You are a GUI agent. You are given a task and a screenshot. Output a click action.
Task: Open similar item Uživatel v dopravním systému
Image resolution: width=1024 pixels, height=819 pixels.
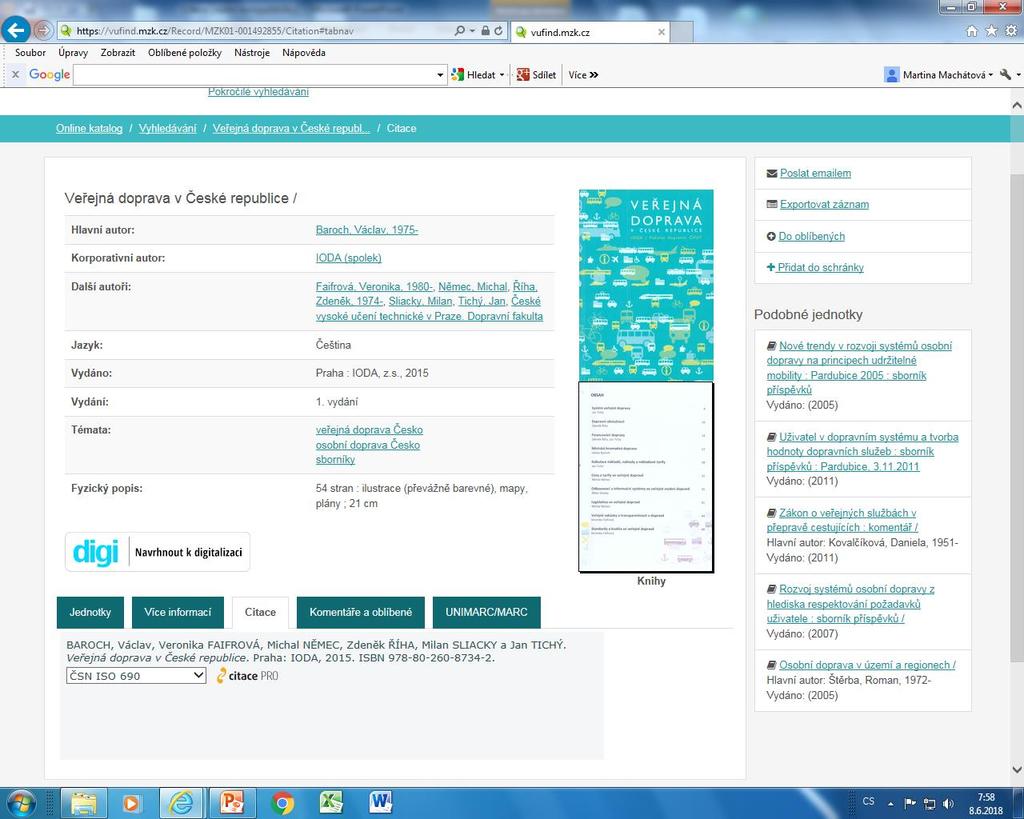tap(862, 451)
